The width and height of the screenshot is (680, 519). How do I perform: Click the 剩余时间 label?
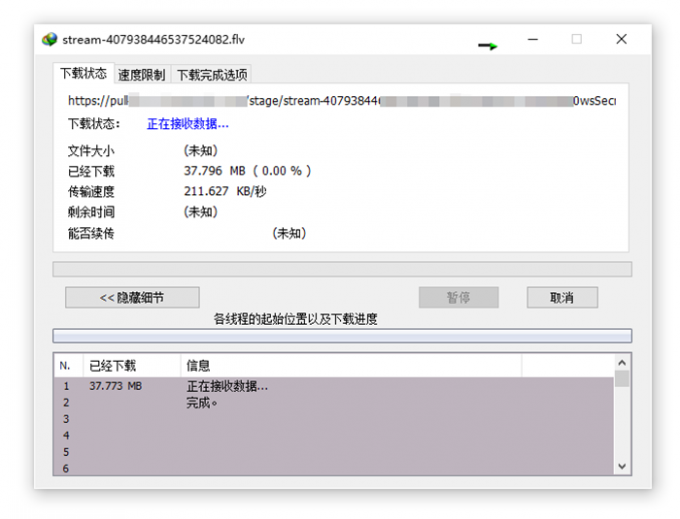click(x=91, y=212)
